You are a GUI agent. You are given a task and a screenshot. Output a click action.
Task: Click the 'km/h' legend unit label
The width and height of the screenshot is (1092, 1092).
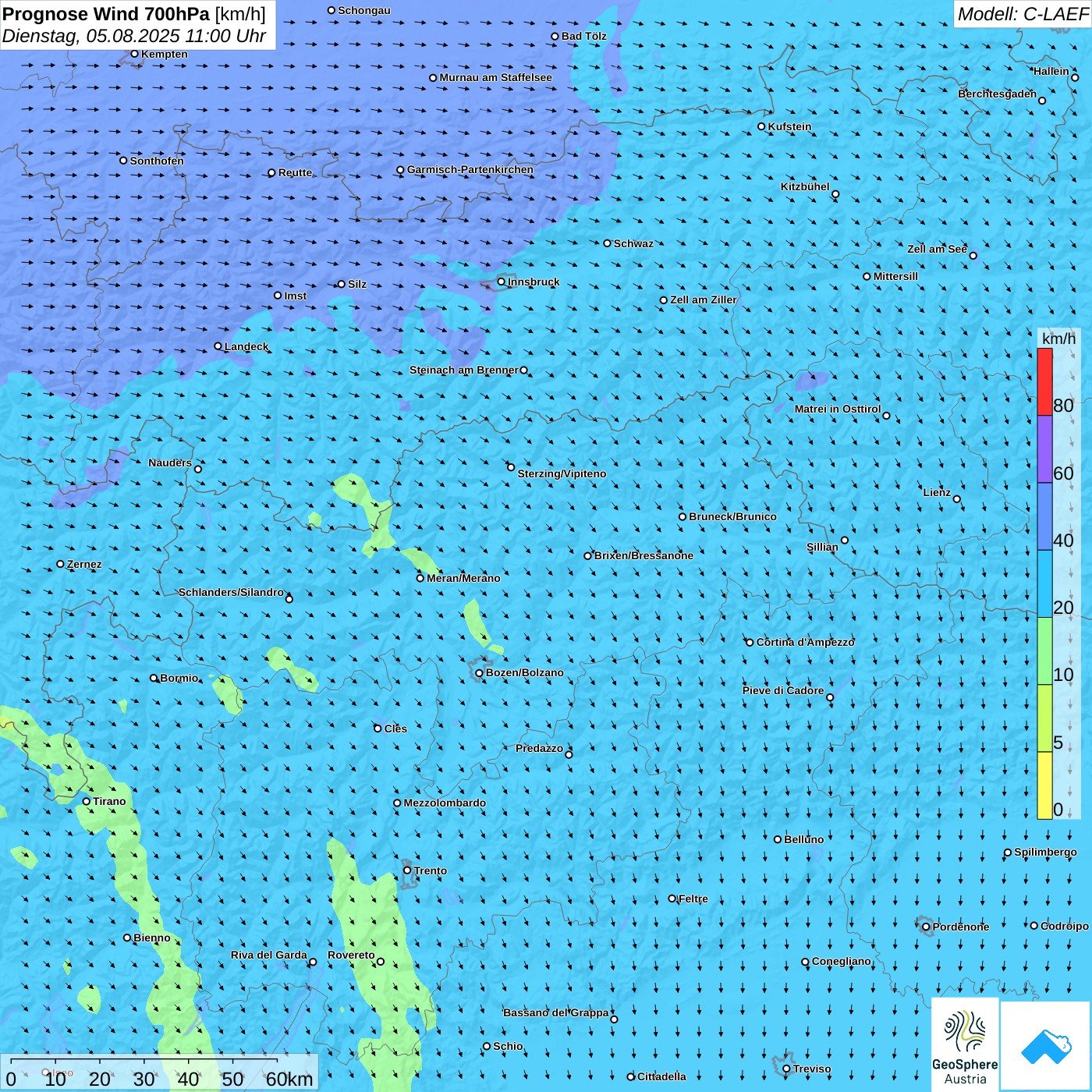click(x=1058, y=338)
